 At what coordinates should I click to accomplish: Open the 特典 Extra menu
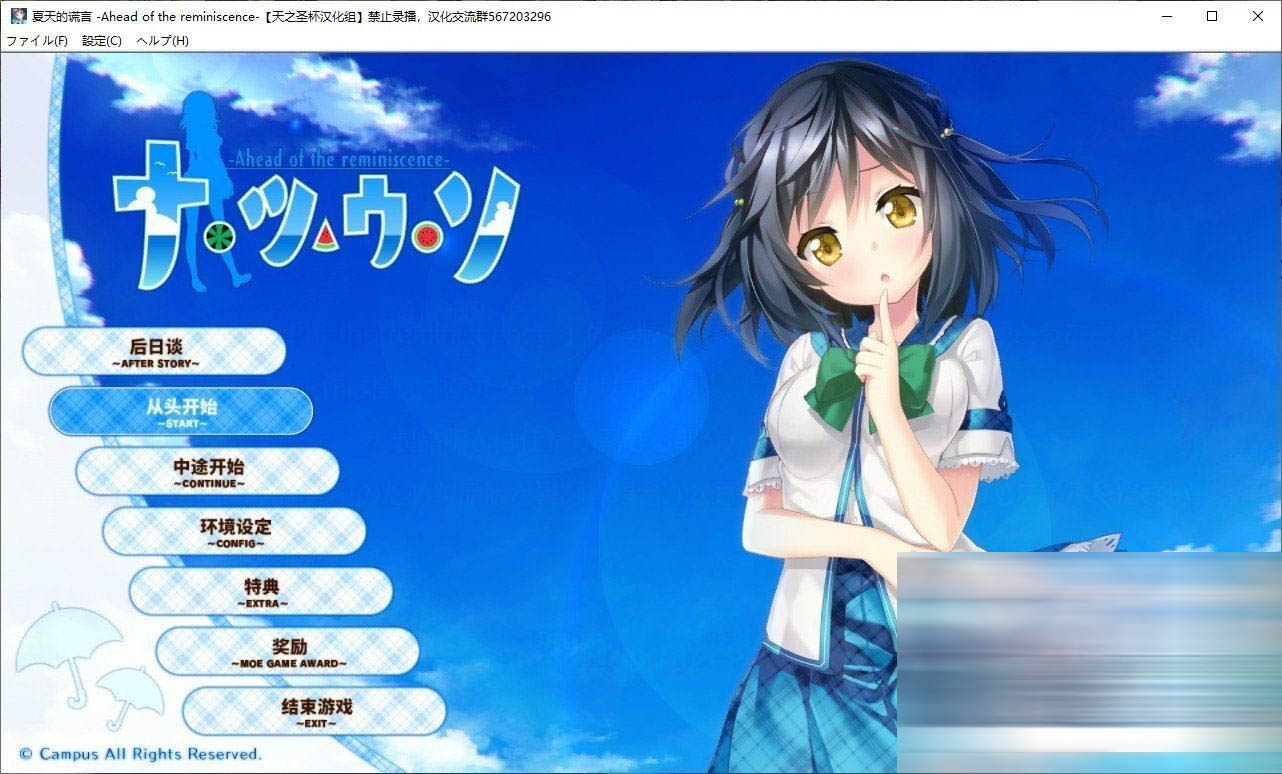tap(261, 592)
